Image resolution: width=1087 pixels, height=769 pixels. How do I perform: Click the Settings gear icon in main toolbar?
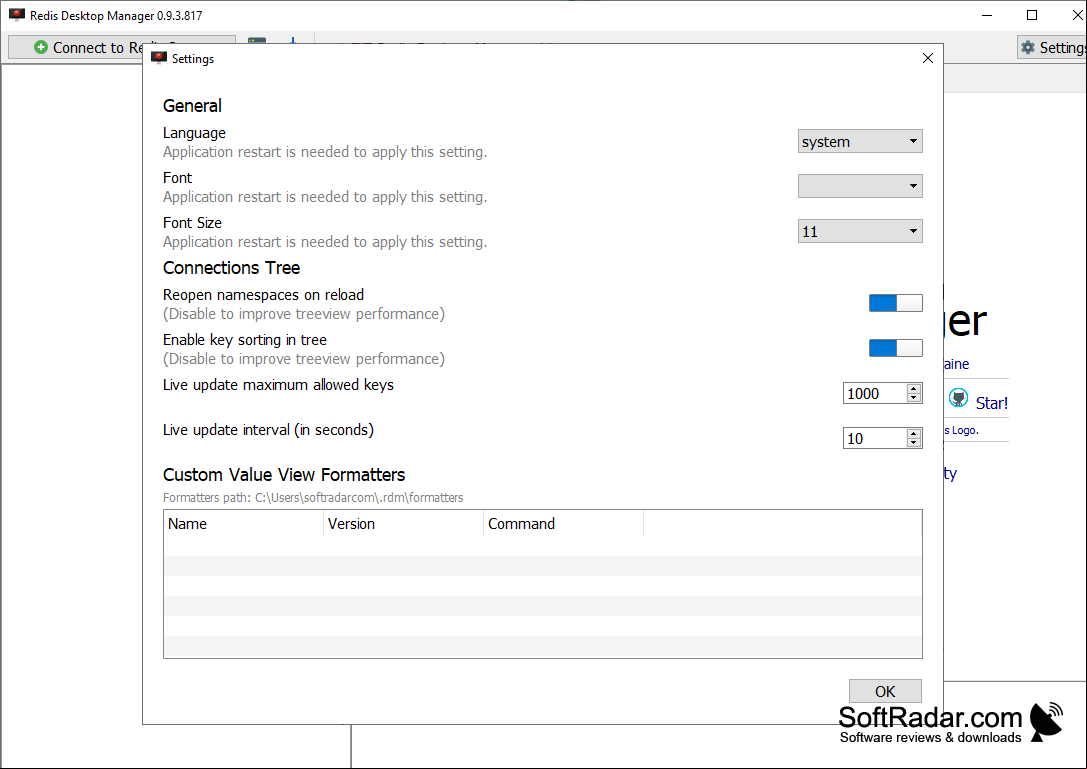[1028, 47]
